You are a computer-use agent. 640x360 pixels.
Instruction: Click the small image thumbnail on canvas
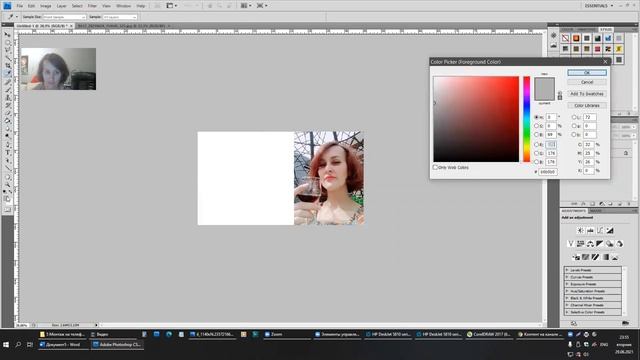58,69
